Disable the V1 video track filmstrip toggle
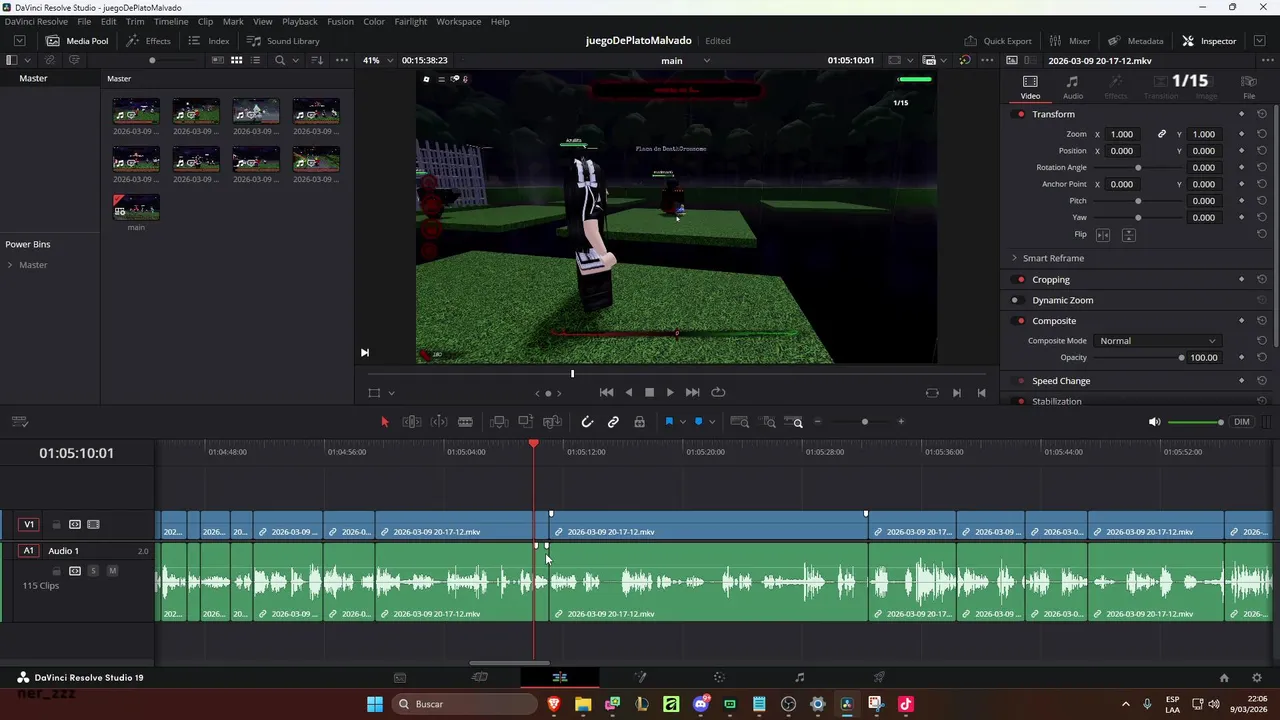1280x720 pixels. click(x=93, y=525)
